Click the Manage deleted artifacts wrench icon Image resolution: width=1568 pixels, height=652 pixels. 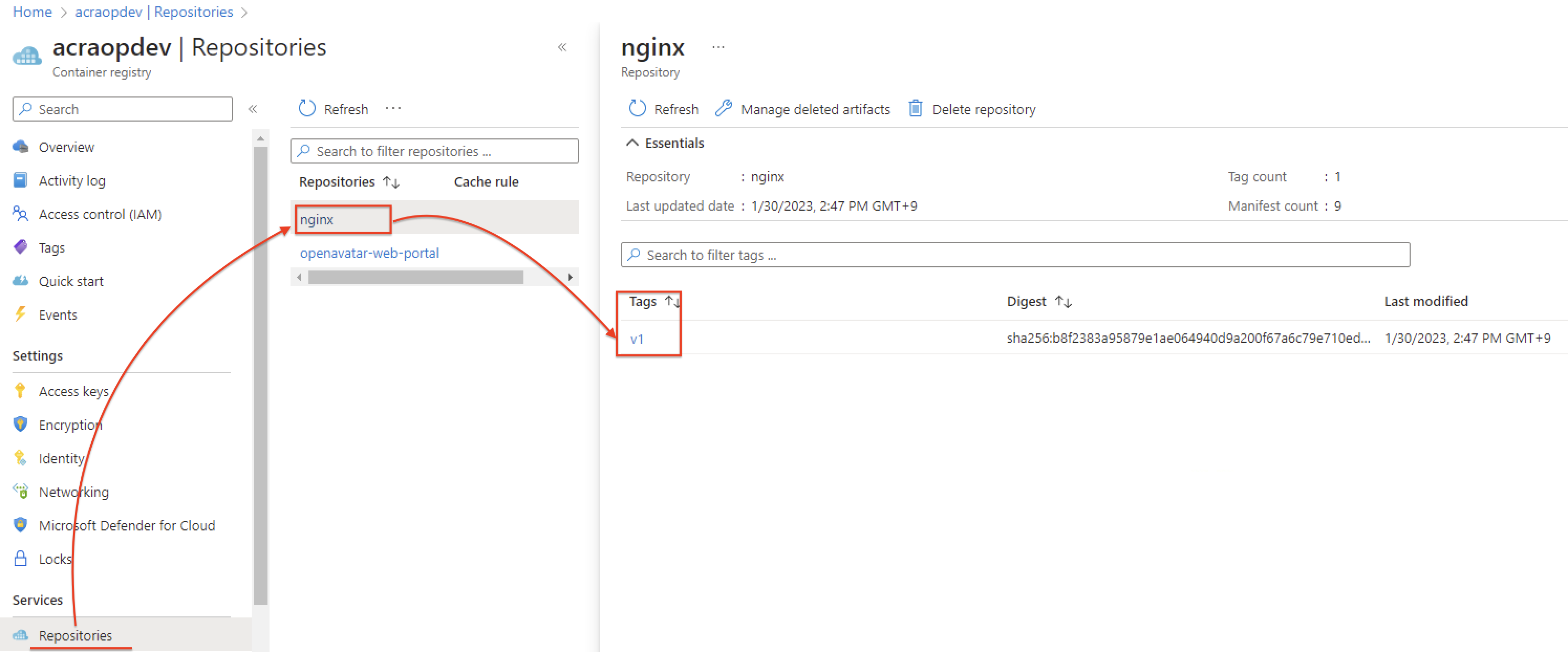tap(723, 108)
